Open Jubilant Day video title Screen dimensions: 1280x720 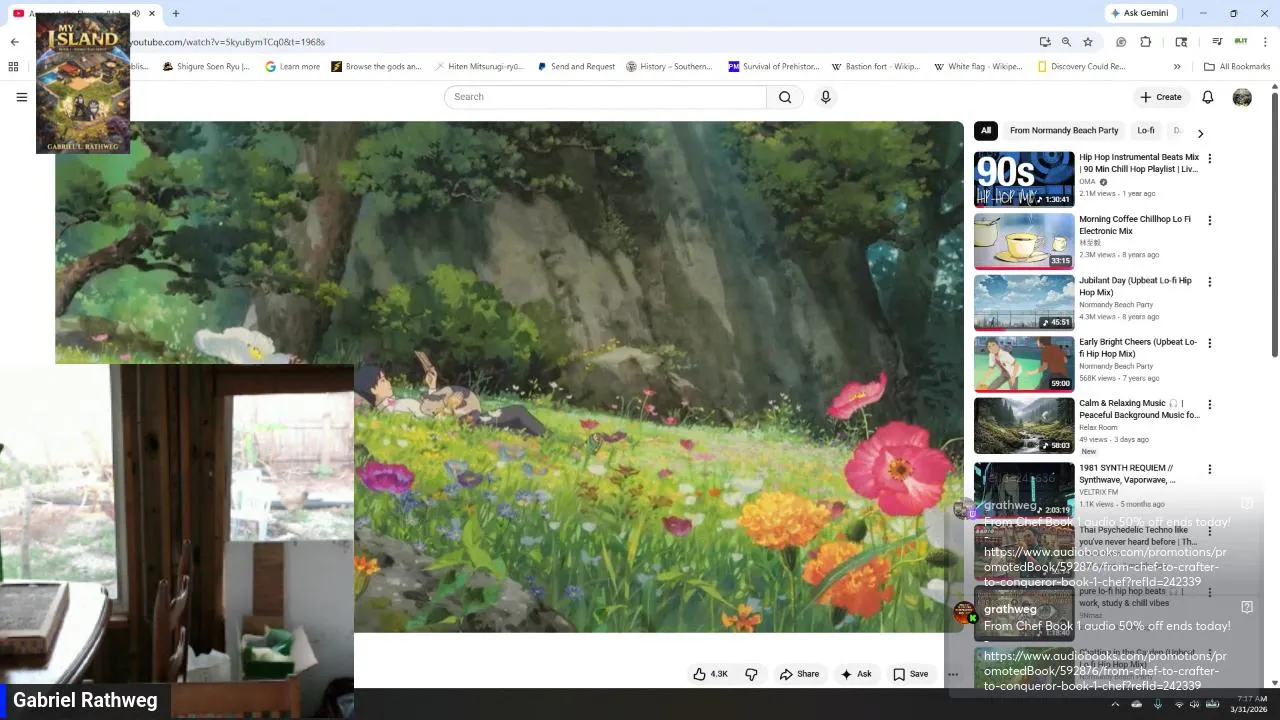tap(1135, 286)
